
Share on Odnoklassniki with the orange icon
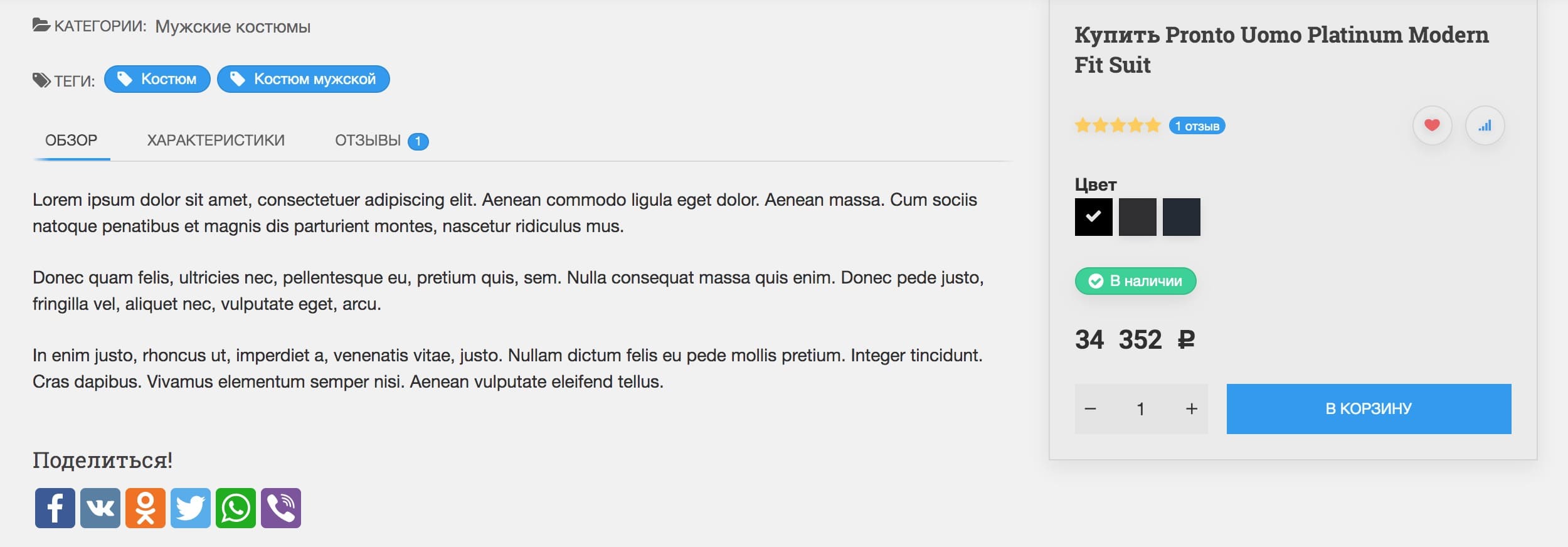[x=146, y=508]
